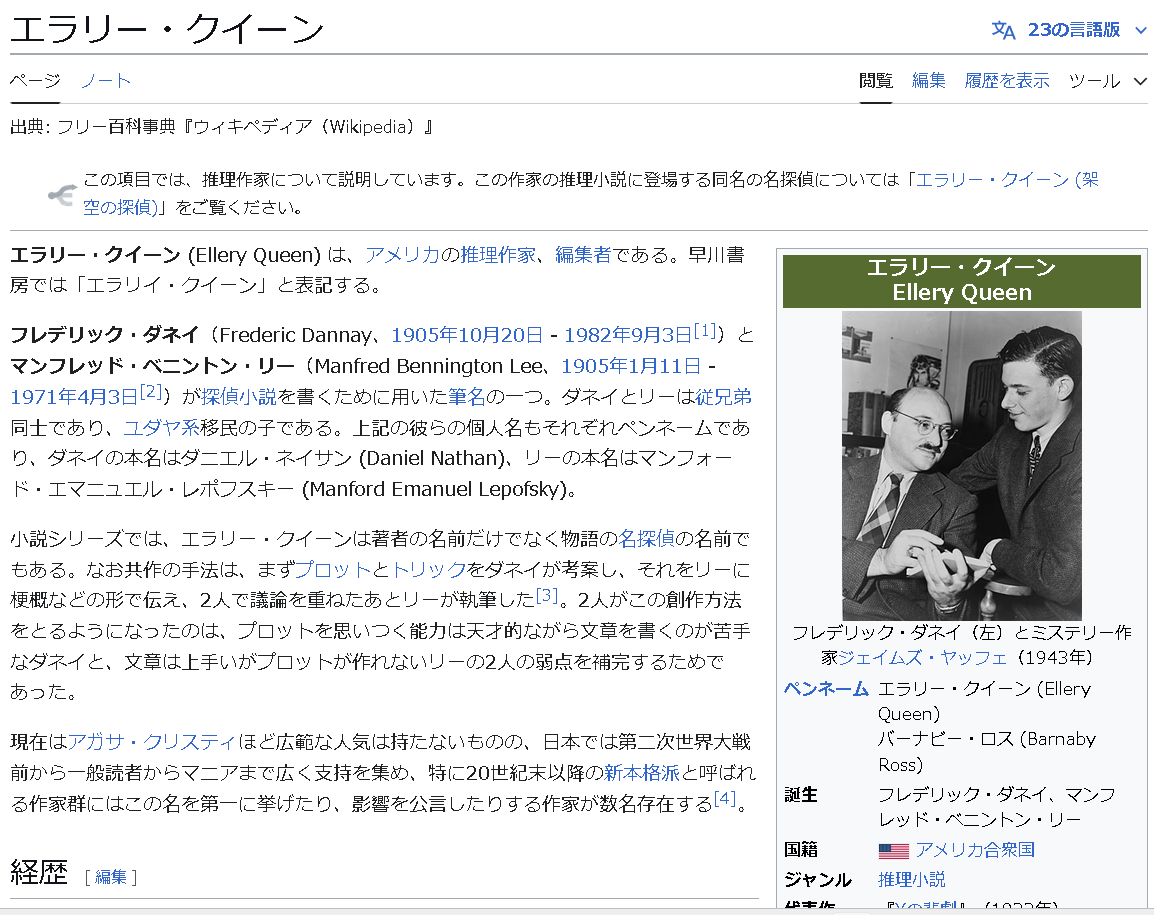Viewport: 1154px width, 915px height.
Task: Open the 1905年10月20日 date link
Action: pos(467,335)
